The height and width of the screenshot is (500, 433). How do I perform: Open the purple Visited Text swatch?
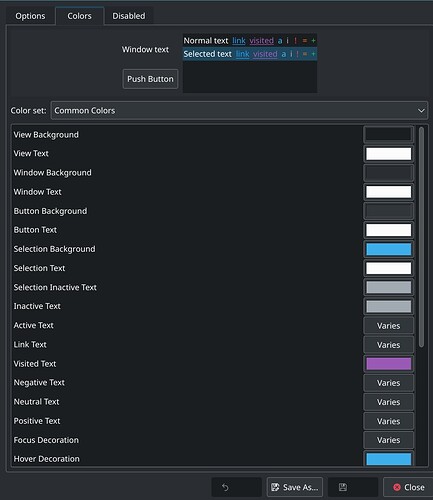tap(389, 364)
